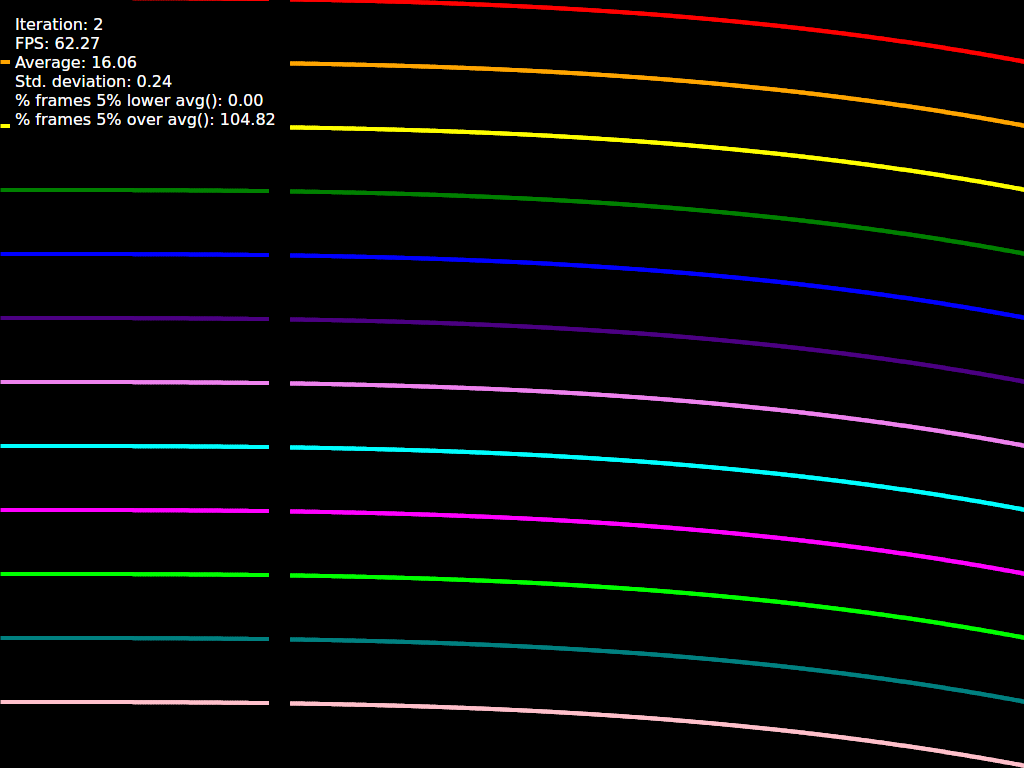This screenshot has width=1024, height=768.
Task: Click the "% frames 5% lower avg()" line
Action: point(139,100)
